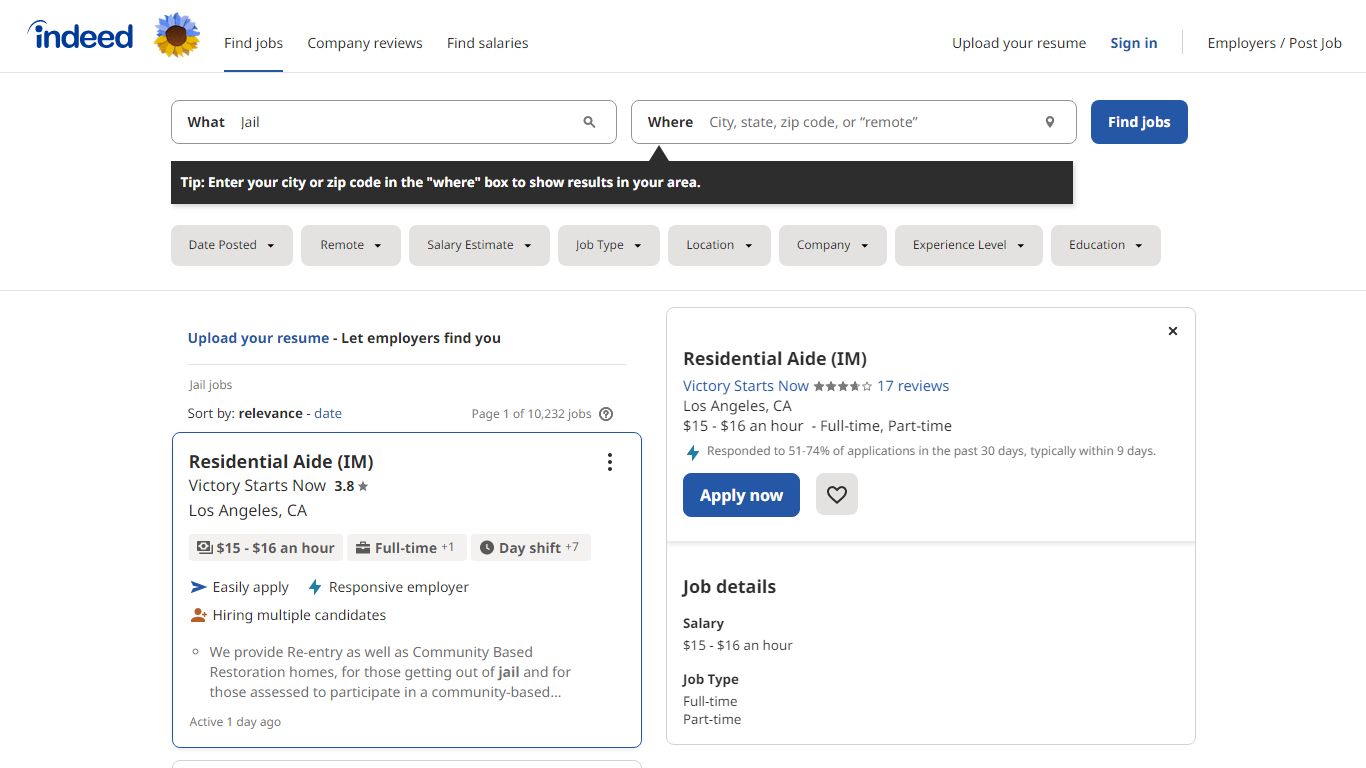The width and height of the screenshot is (1366, 768).
Task: Click the star rating in the job details header
Action: click(x=842, y=386)
